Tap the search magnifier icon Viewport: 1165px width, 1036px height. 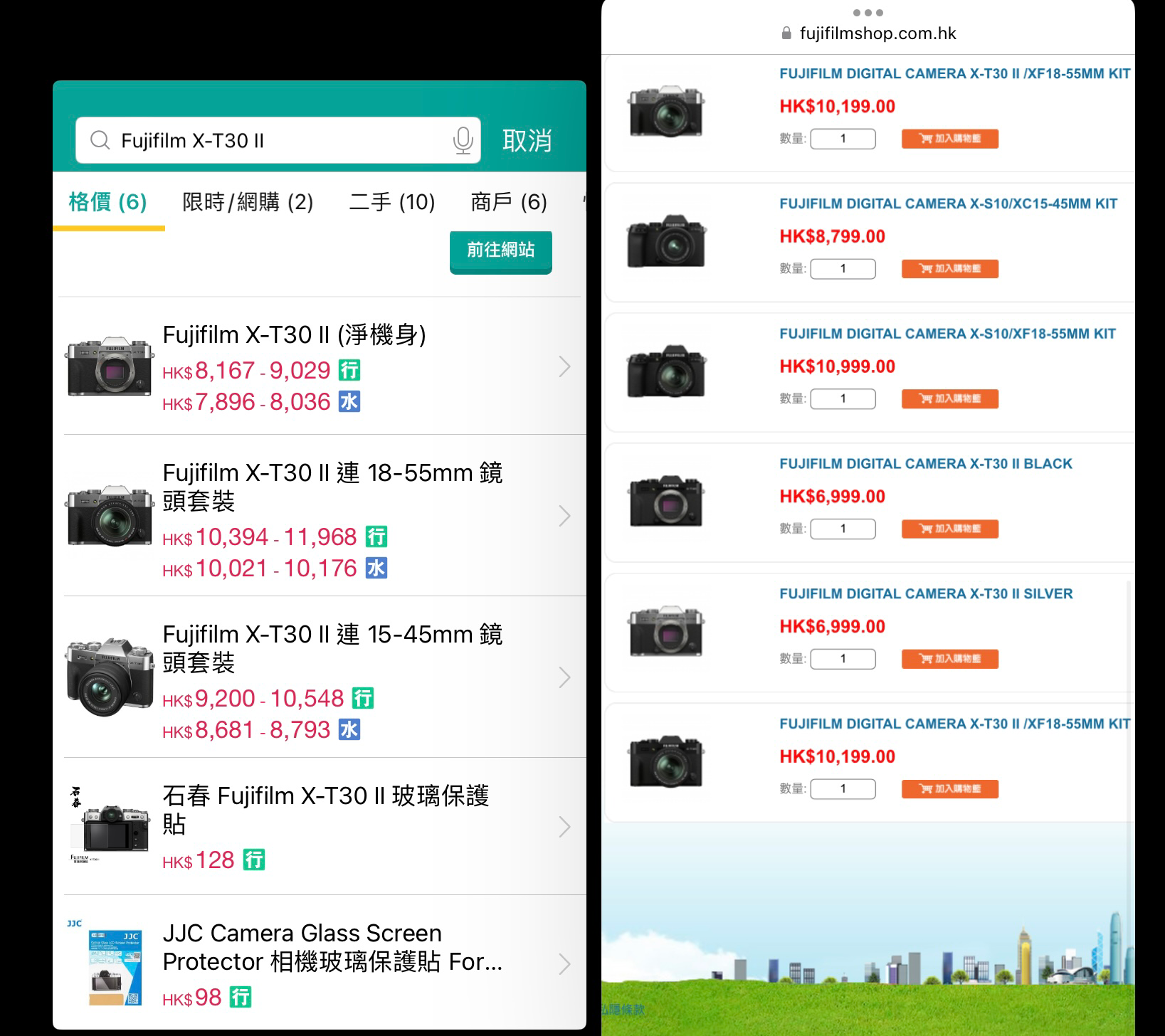point(100,140)
